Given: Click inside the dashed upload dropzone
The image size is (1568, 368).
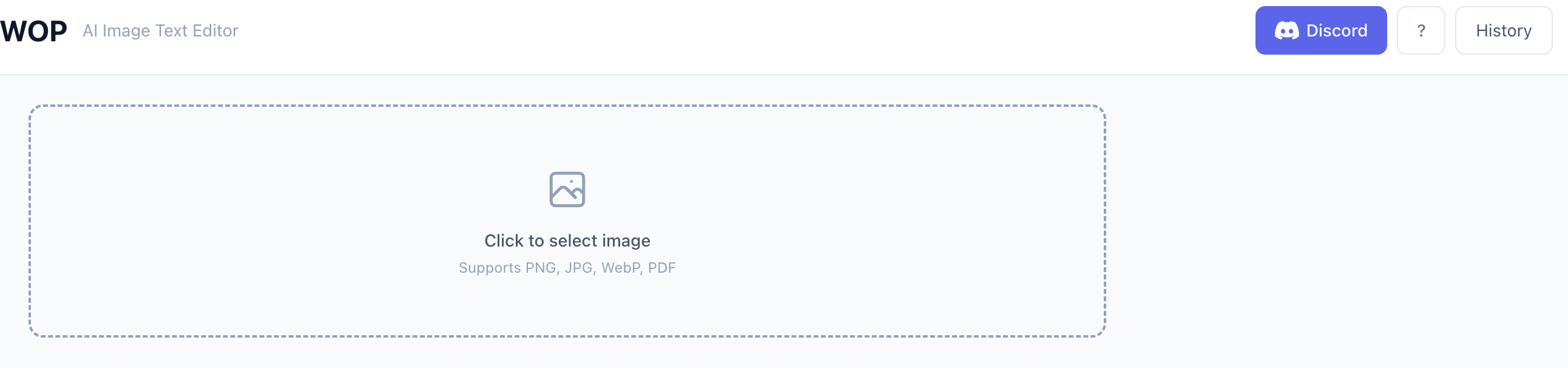Looking at the screenshot, I should [567, 219].
